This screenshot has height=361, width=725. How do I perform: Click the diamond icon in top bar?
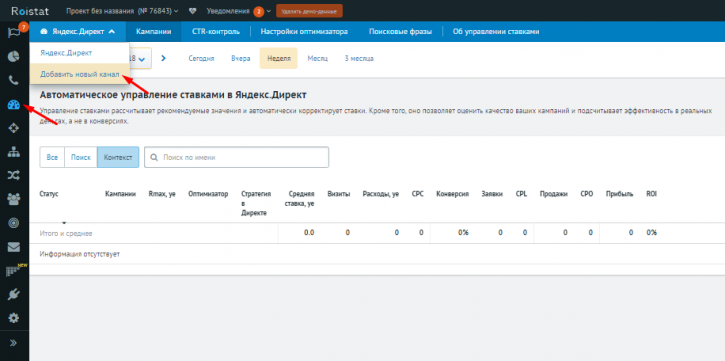click(x=193, y=11)
